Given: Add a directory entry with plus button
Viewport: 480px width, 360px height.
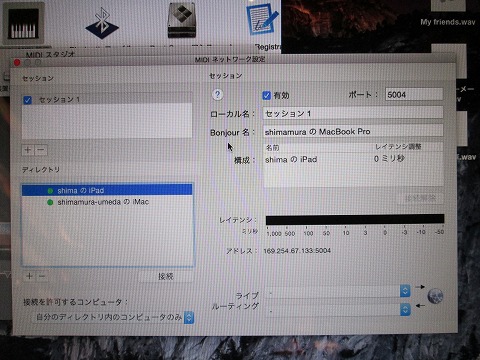Looking at the screenshot, I should click(29, 276).
